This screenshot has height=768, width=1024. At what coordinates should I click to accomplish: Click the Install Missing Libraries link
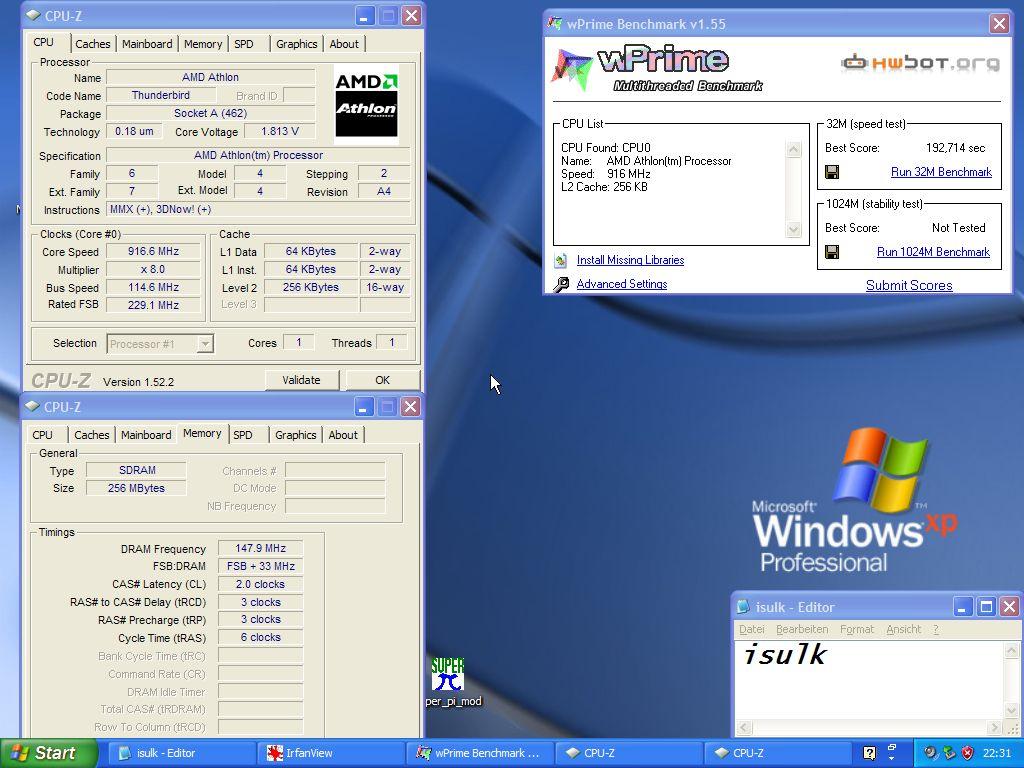630,260
